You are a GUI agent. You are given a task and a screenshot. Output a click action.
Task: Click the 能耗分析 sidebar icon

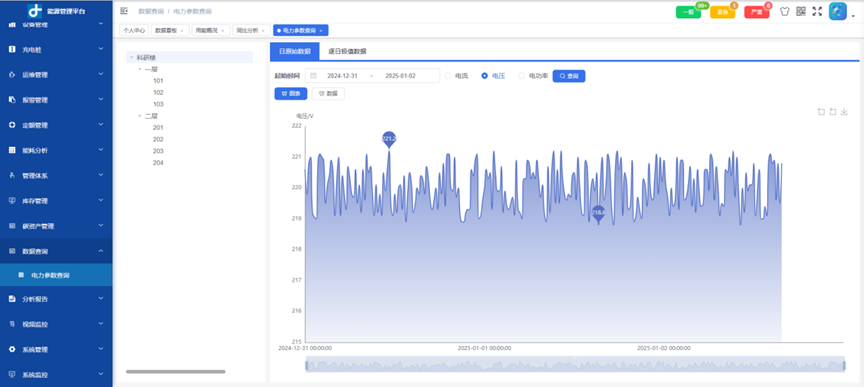coord(12,150)
